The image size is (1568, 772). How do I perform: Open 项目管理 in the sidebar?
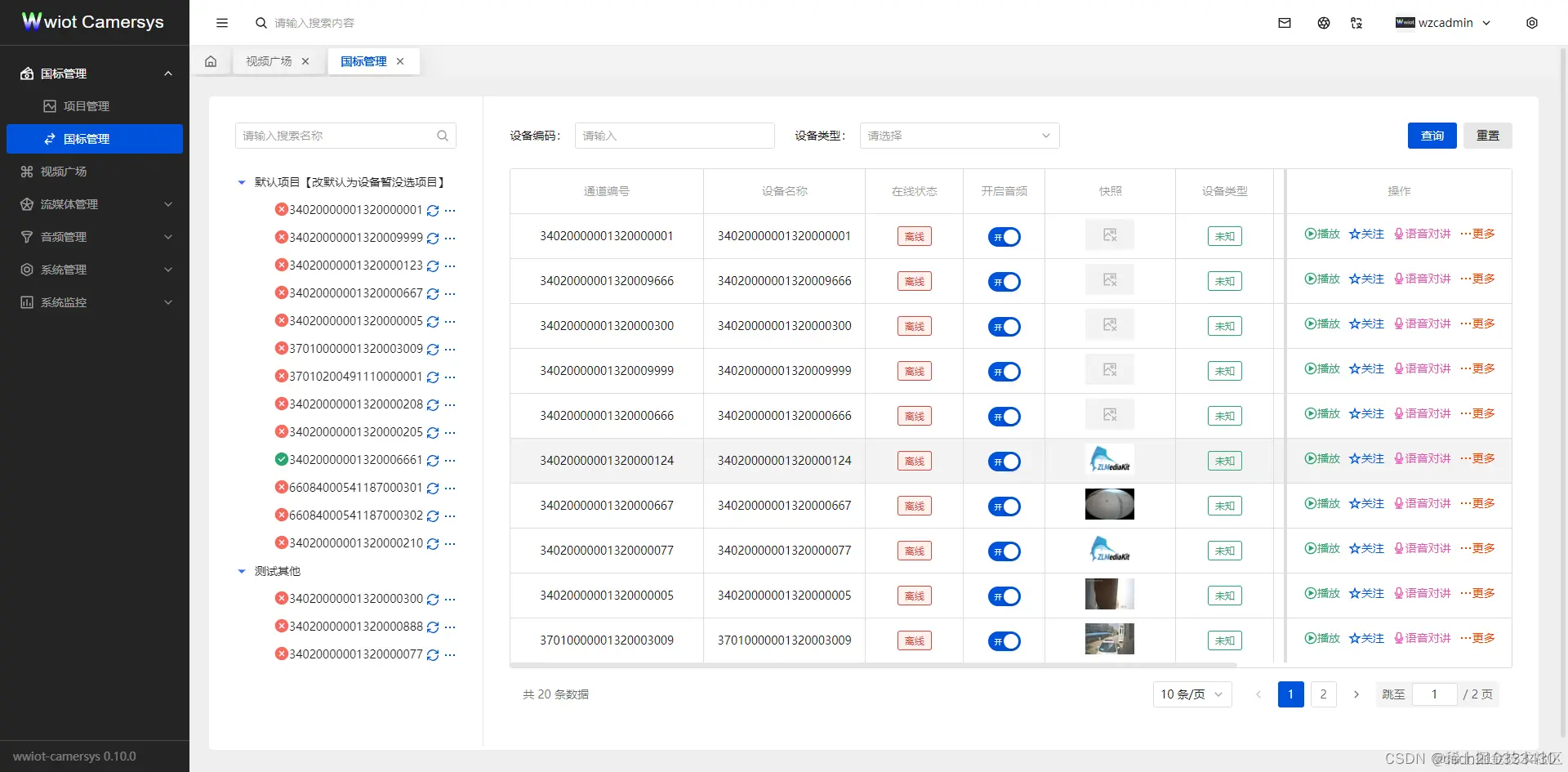click(95, 106)
